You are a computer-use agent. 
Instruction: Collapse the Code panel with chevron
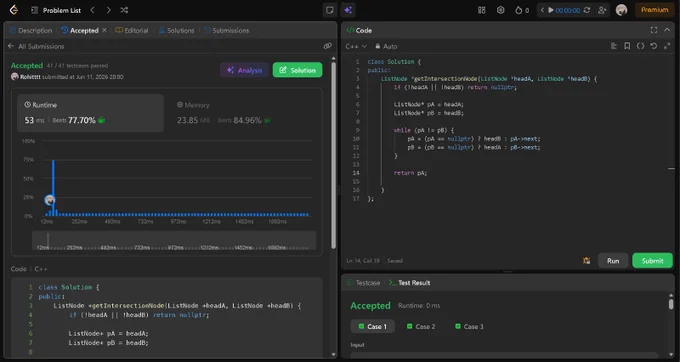pos(667,30)
